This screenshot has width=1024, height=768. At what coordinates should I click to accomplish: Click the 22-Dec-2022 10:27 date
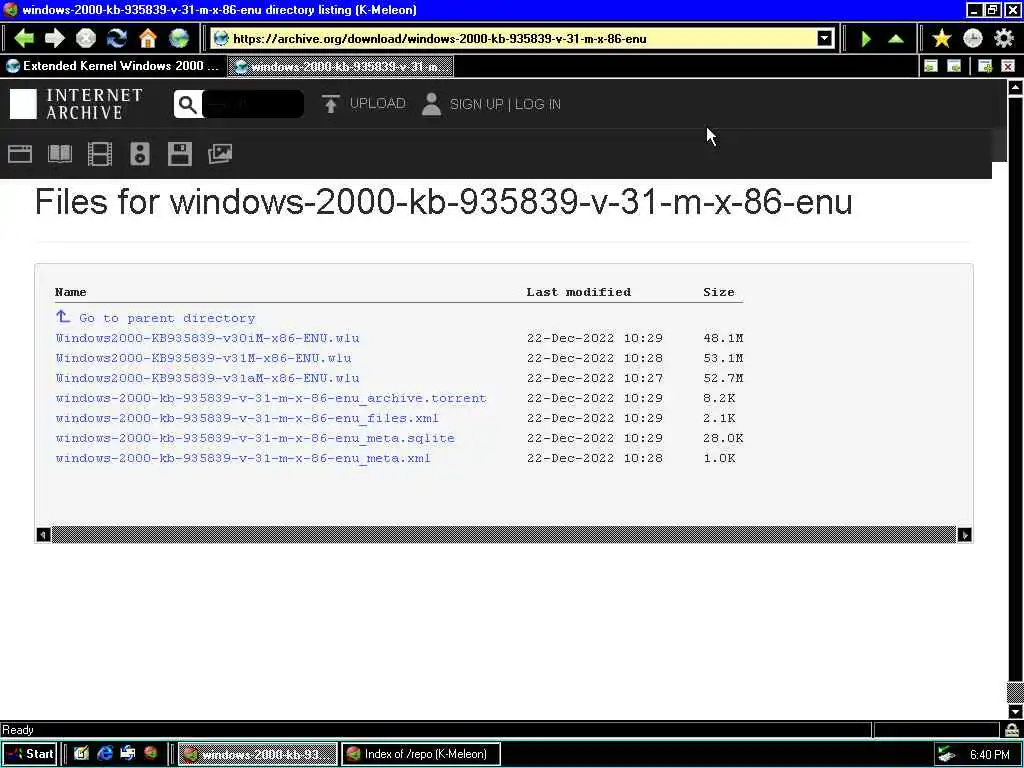pyautogui.click(x=594, y=378)
